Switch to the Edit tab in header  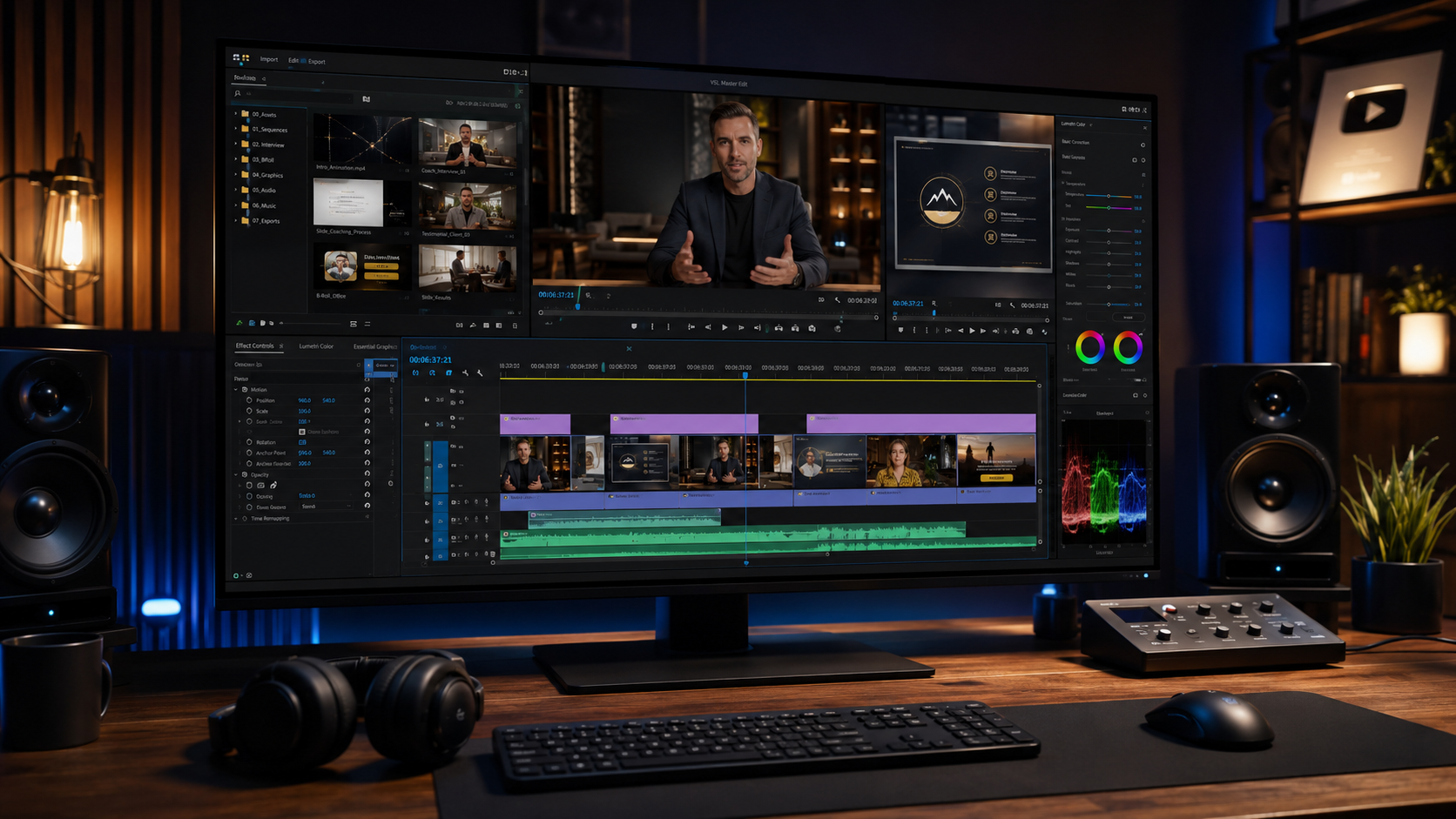pos(293,60)
